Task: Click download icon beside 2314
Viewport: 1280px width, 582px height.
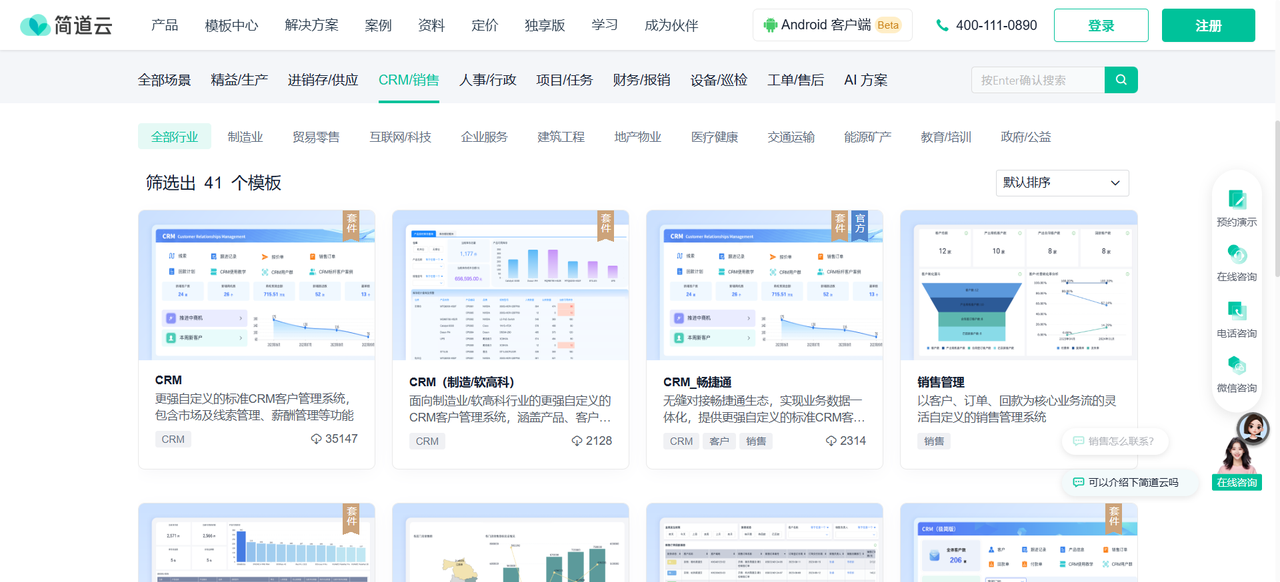Action: click(x=831, y=440)
